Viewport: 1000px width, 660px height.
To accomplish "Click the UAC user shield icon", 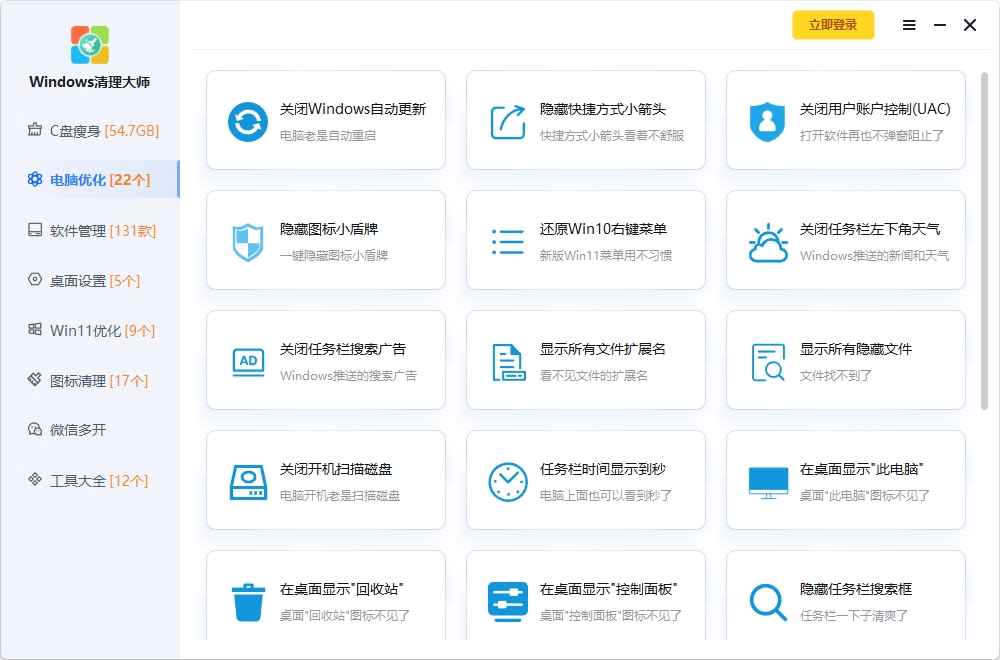I will [768, 121].
